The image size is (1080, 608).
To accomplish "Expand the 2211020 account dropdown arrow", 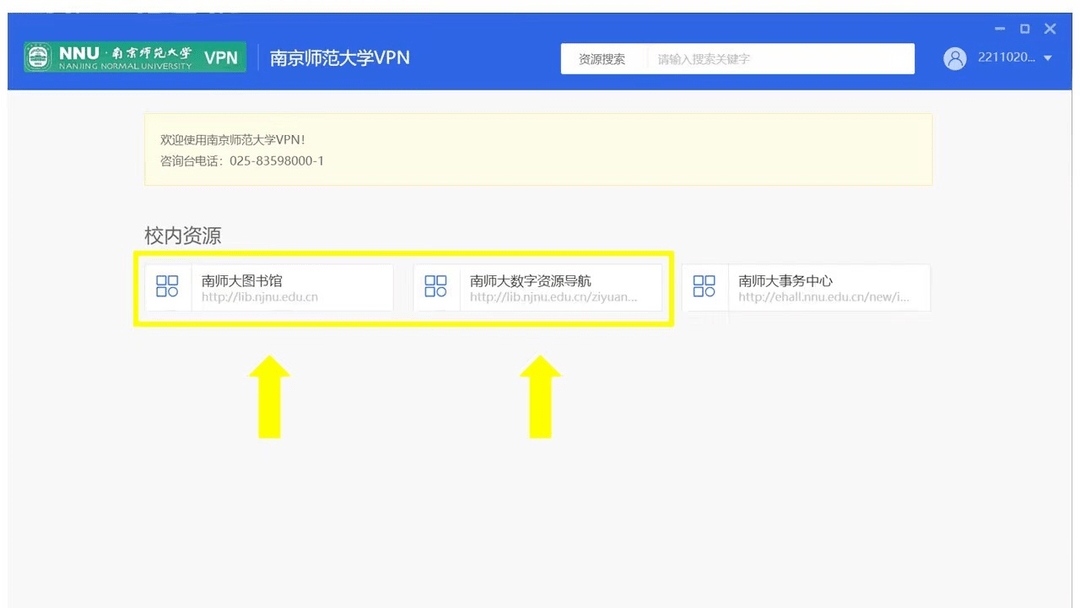I will coord(1048,59).
